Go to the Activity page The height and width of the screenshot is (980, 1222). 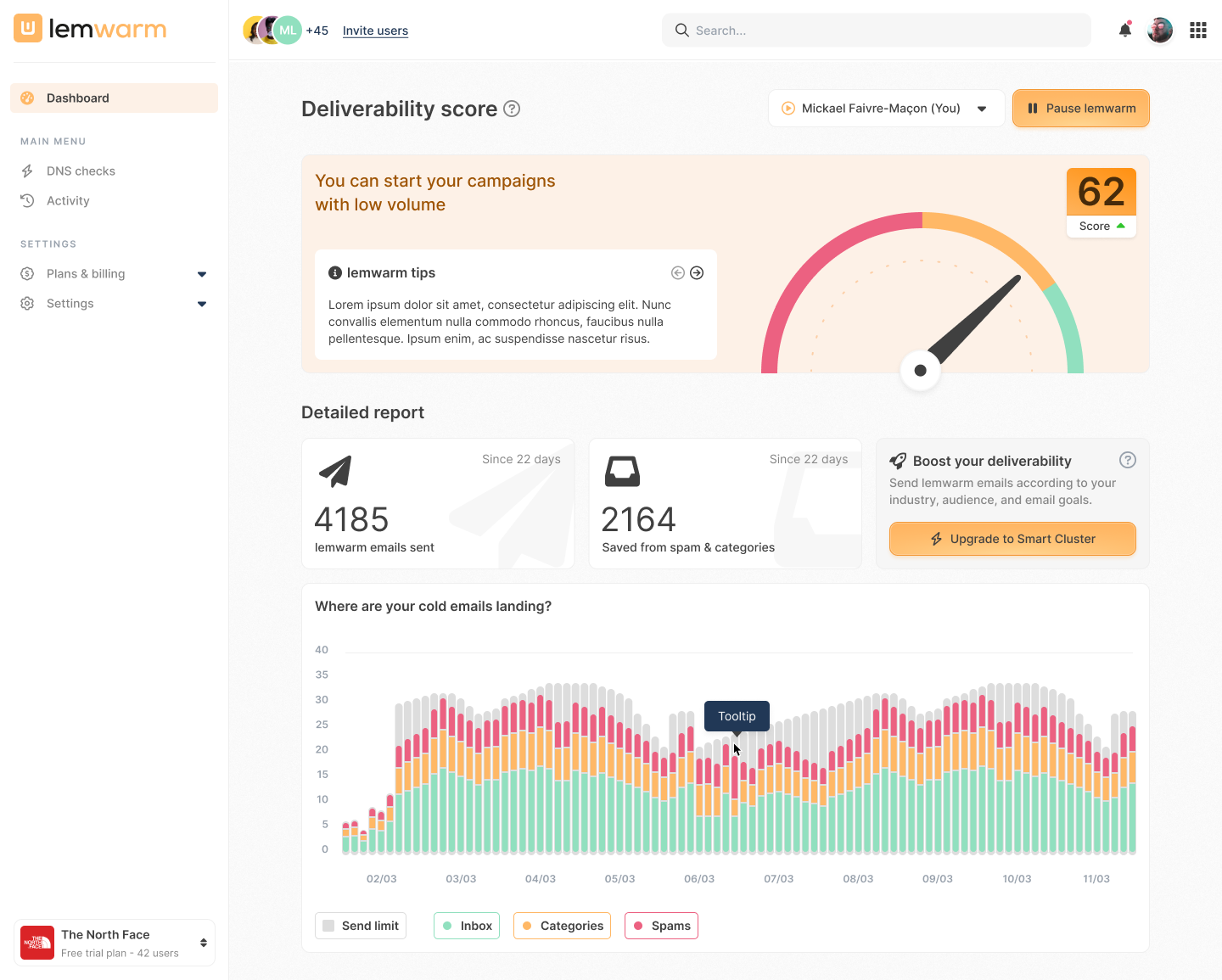68,201
